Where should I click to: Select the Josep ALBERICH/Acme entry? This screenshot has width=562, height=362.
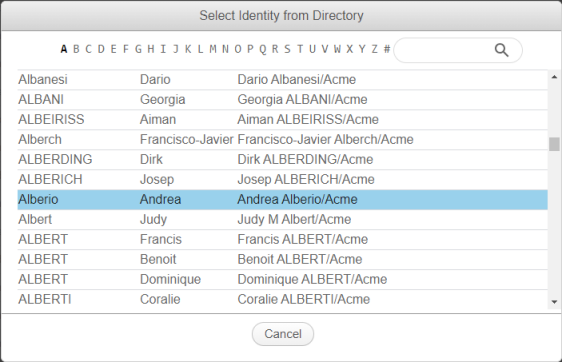[282, 180]
